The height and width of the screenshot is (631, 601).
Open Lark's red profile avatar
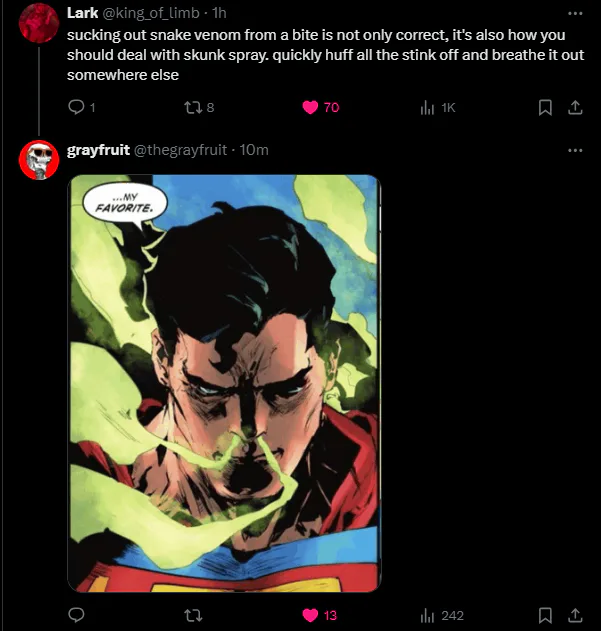(x=38, y=22)
